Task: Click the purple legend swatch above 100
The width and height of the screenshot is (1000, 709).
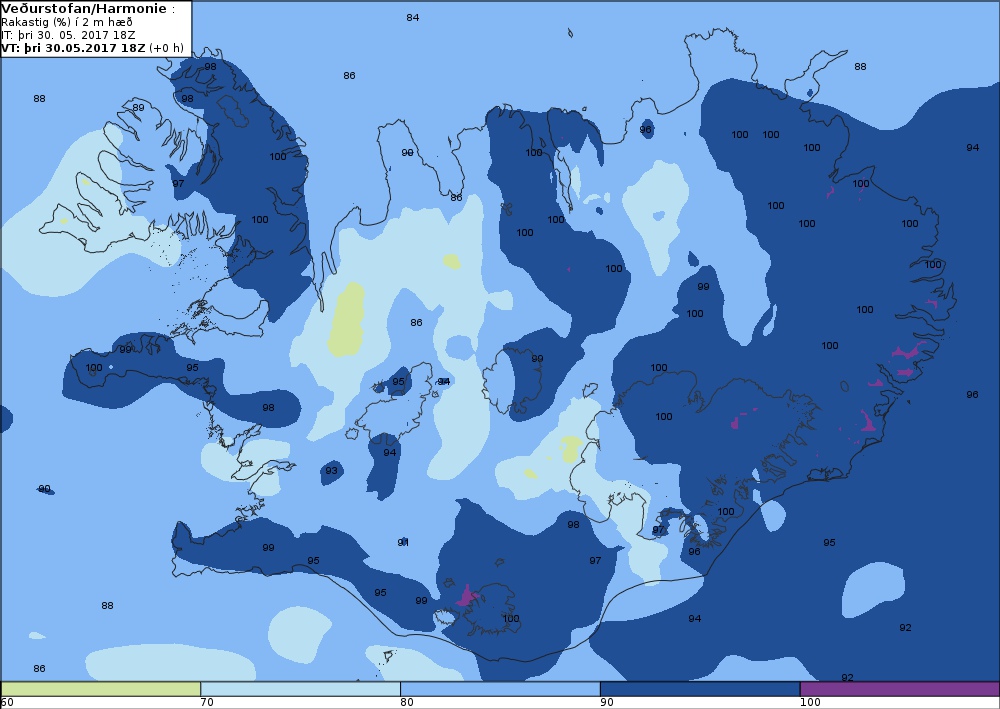Action: click(x=899, y=689)
